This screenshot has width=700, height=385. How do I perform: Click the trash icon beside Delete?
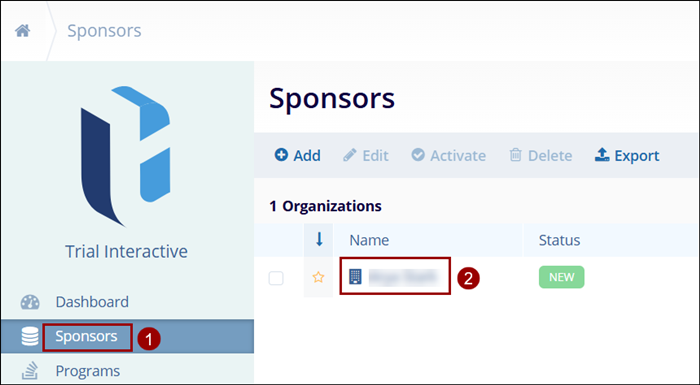pyautogui.click(x=516, y=155)
